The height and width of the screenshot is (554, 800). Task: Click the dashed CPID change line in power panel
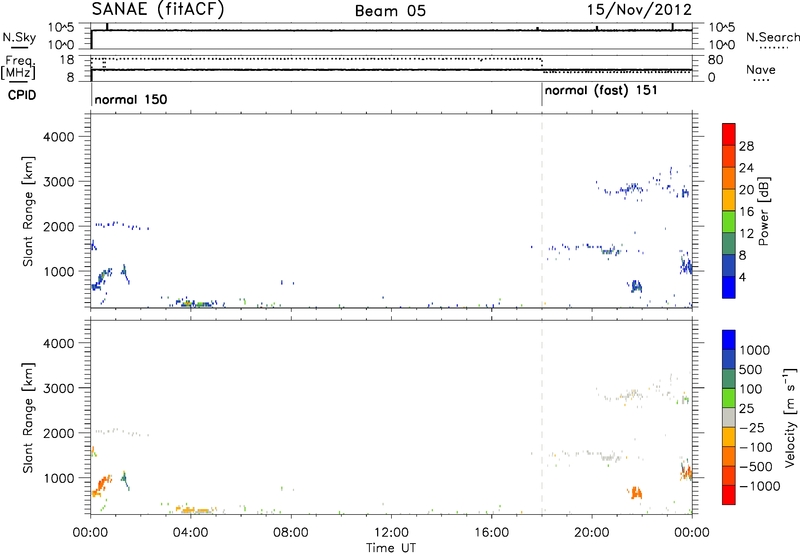tap(542, 211)
